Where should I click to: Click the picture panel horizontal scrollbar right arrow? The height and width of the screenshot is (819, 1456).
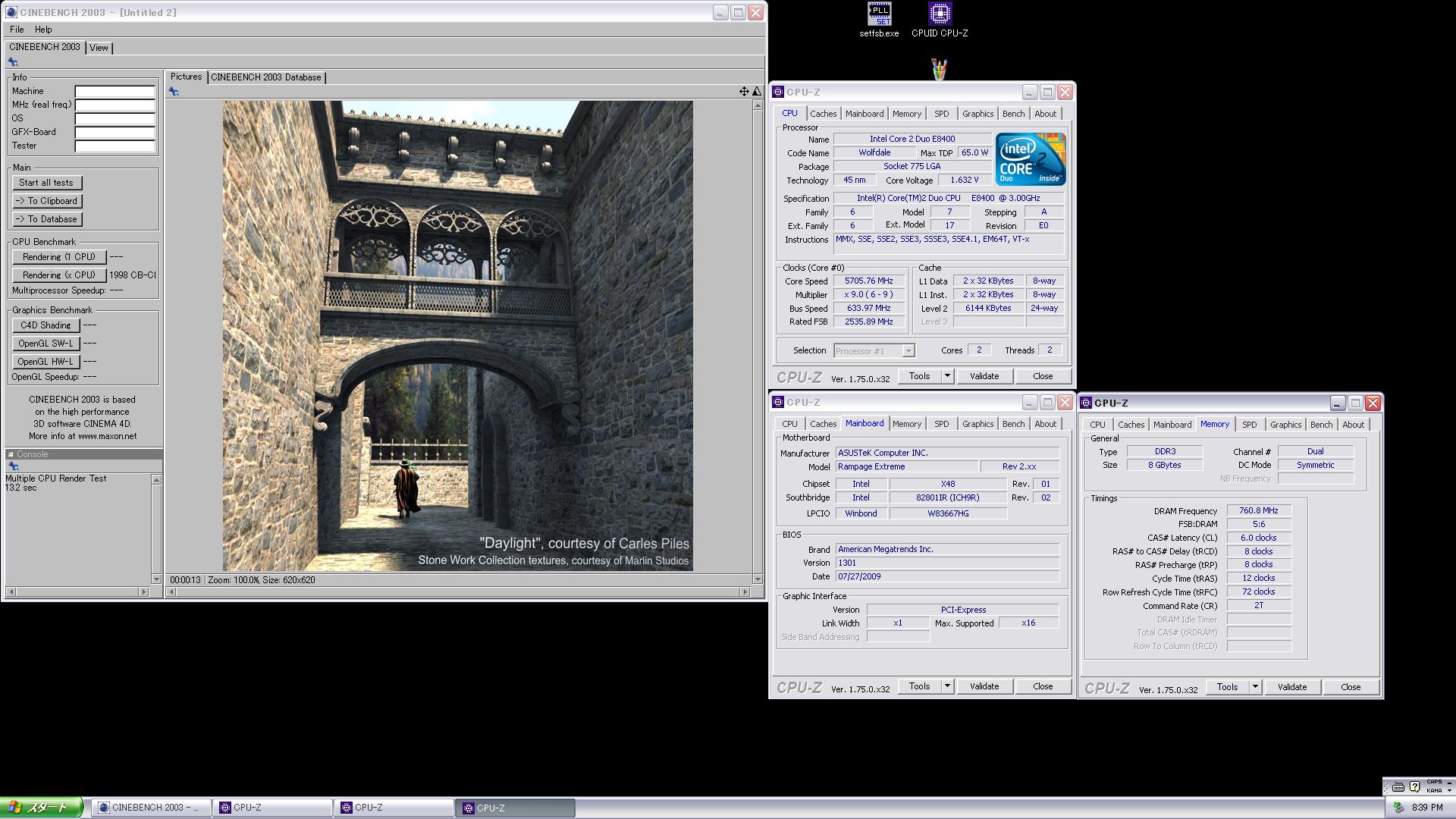tap(745, 591)
